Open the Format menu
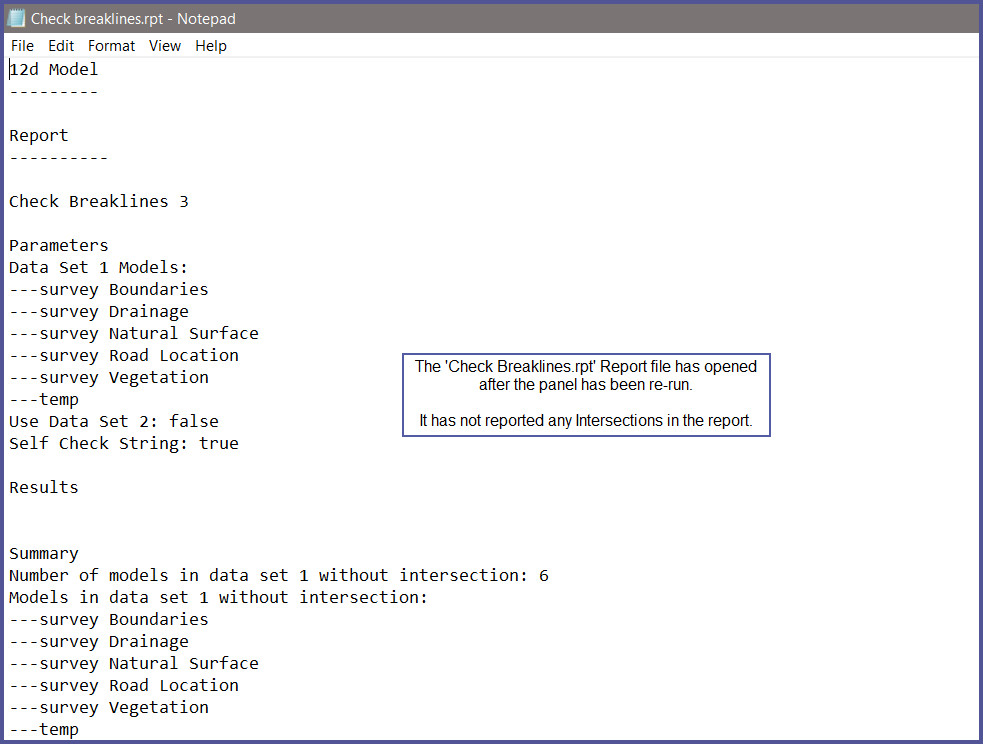 [112, 46]
